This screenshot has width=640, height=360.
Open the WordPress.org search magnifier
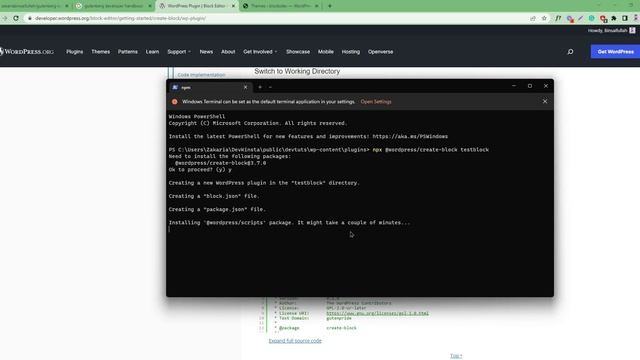click(570, 52)
